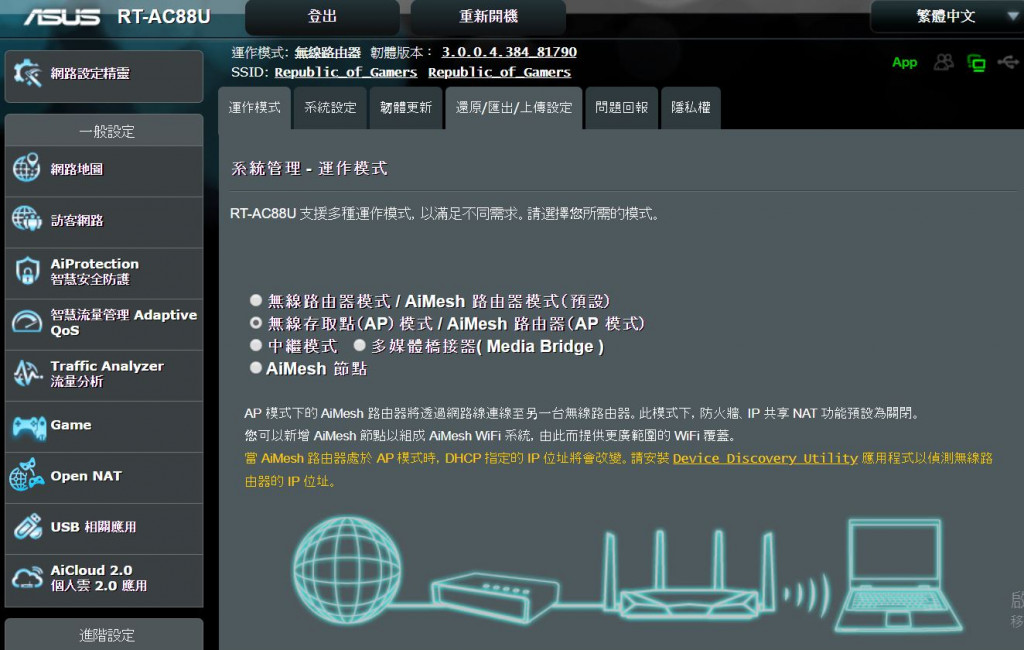Click the 登出 logout button
Image resolution: width=1024 pixels, height=650 pixels.
[322, 17]
